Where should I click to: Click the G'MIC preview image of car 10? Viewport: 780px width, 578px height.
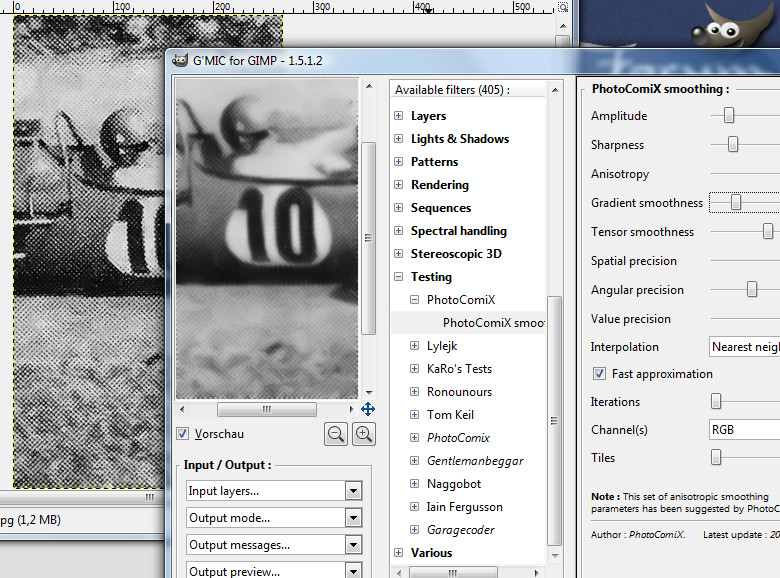coord(267,239)
